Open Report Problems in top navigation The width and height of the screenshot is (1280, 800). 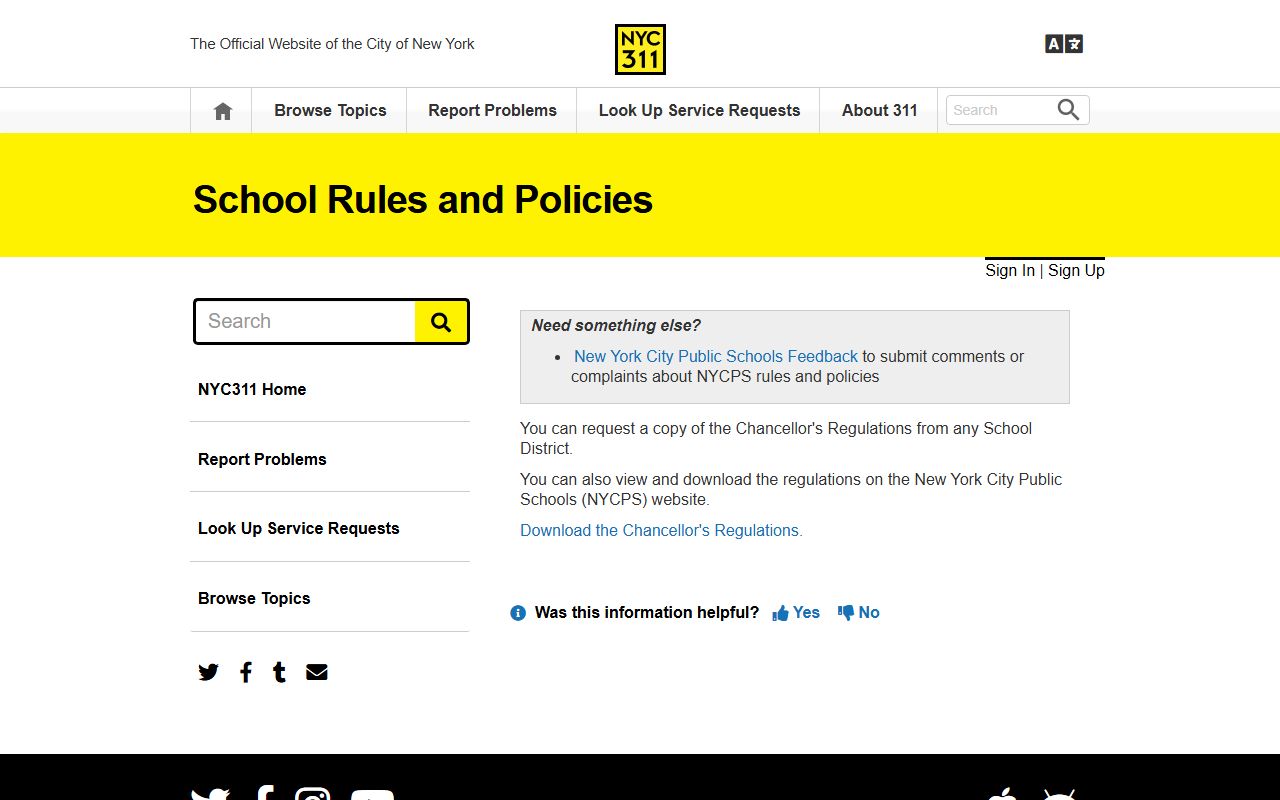492,111
